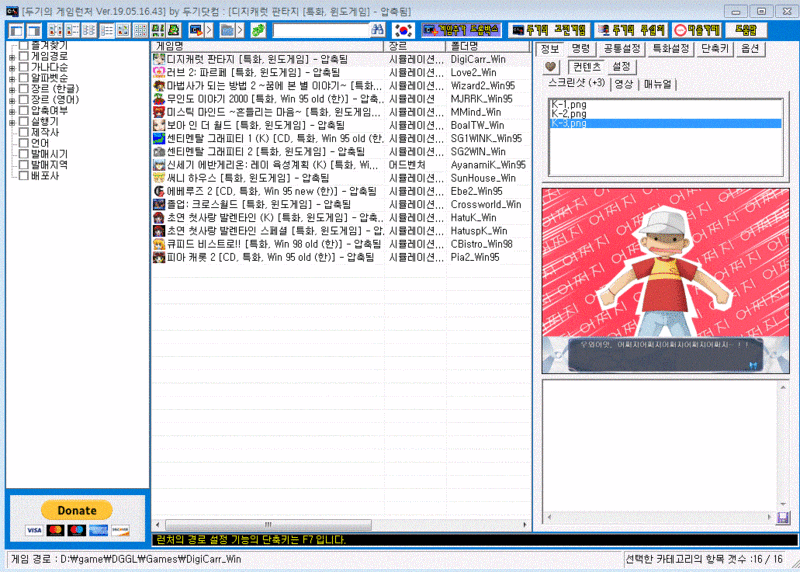800x572 pixels.
Task: Check the 제작사 checkbox
Action: [23, 132]
